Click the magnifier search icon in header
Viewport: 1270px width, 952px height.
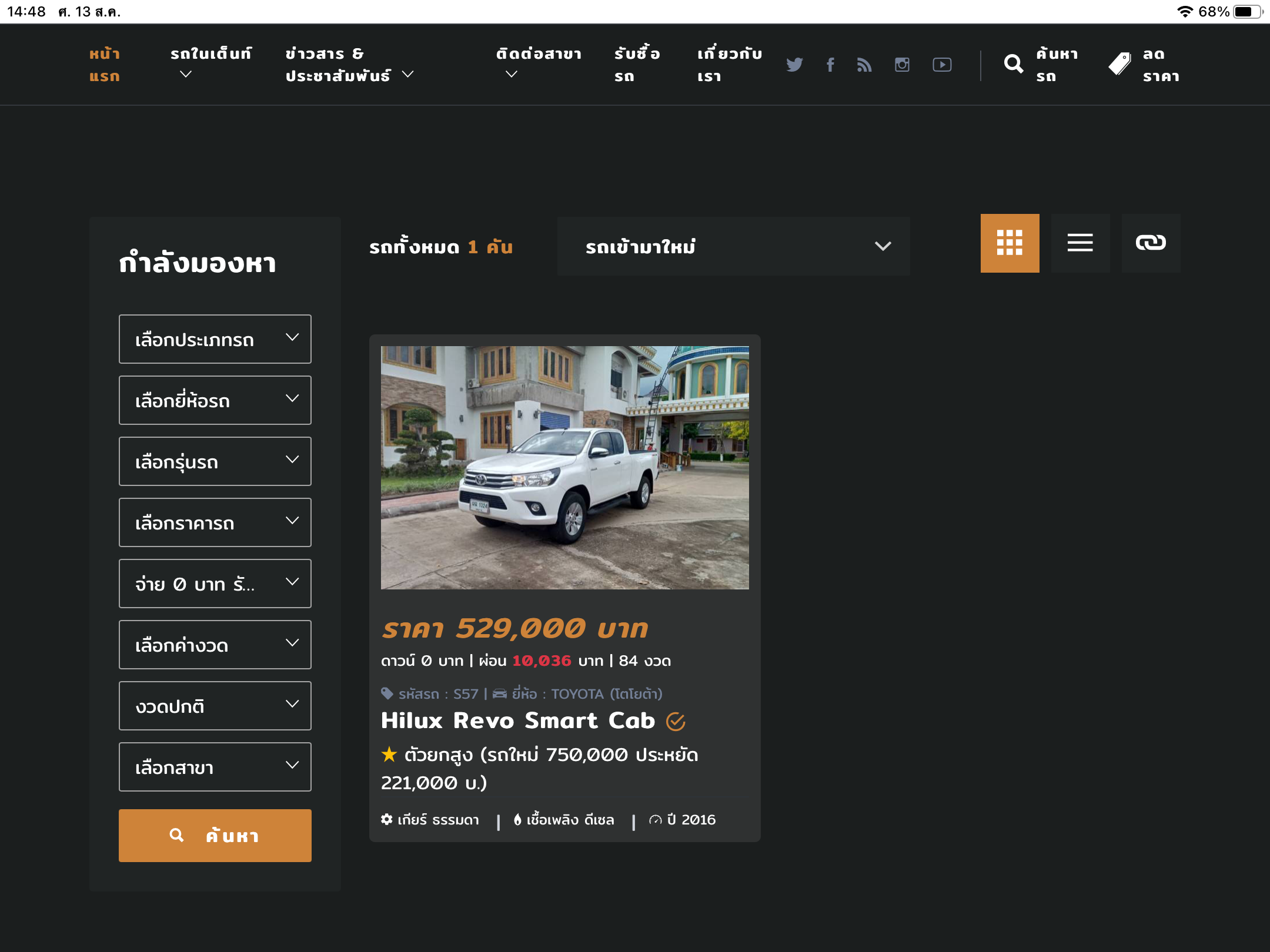click(x=1014, y=64)
